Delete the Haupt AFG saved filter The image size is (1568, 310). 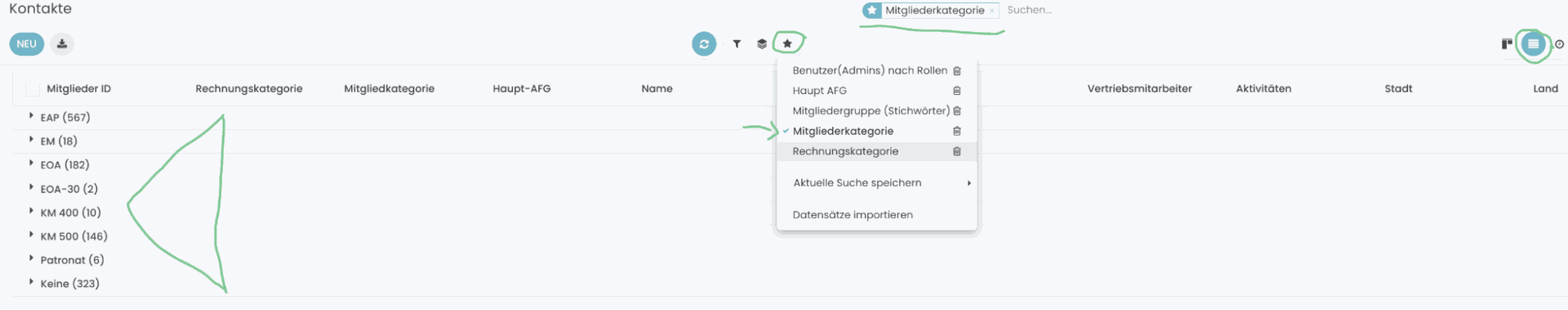(x=957, y=91)
